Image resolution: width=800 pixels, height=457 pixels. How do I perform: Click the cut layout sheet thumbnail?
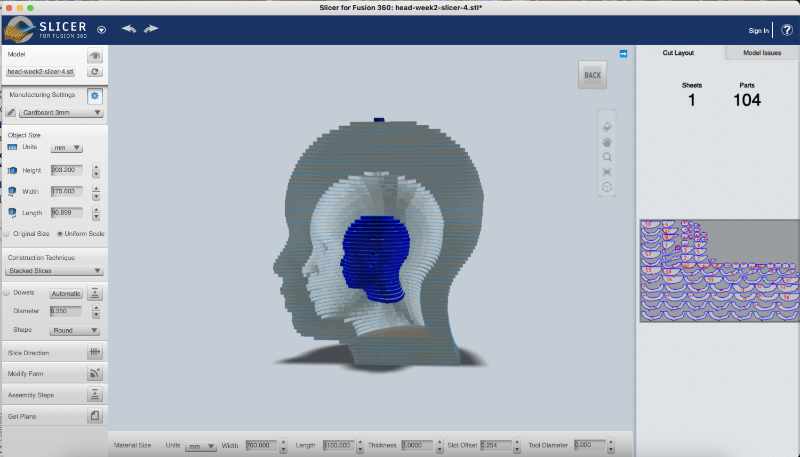click(x=718, y=270)
